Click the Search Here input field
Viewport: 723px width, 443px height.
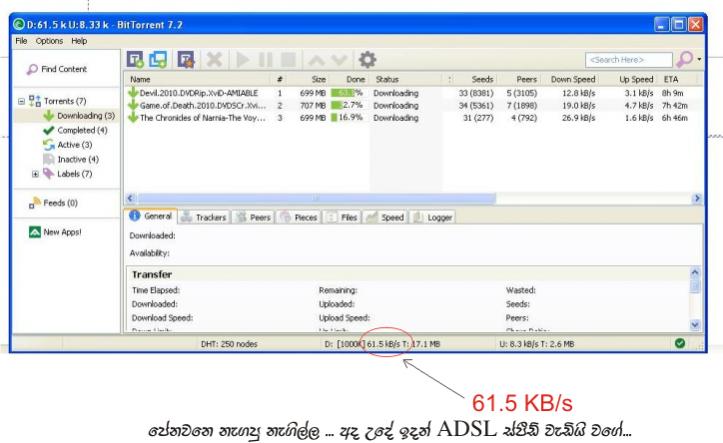point(629,60)
